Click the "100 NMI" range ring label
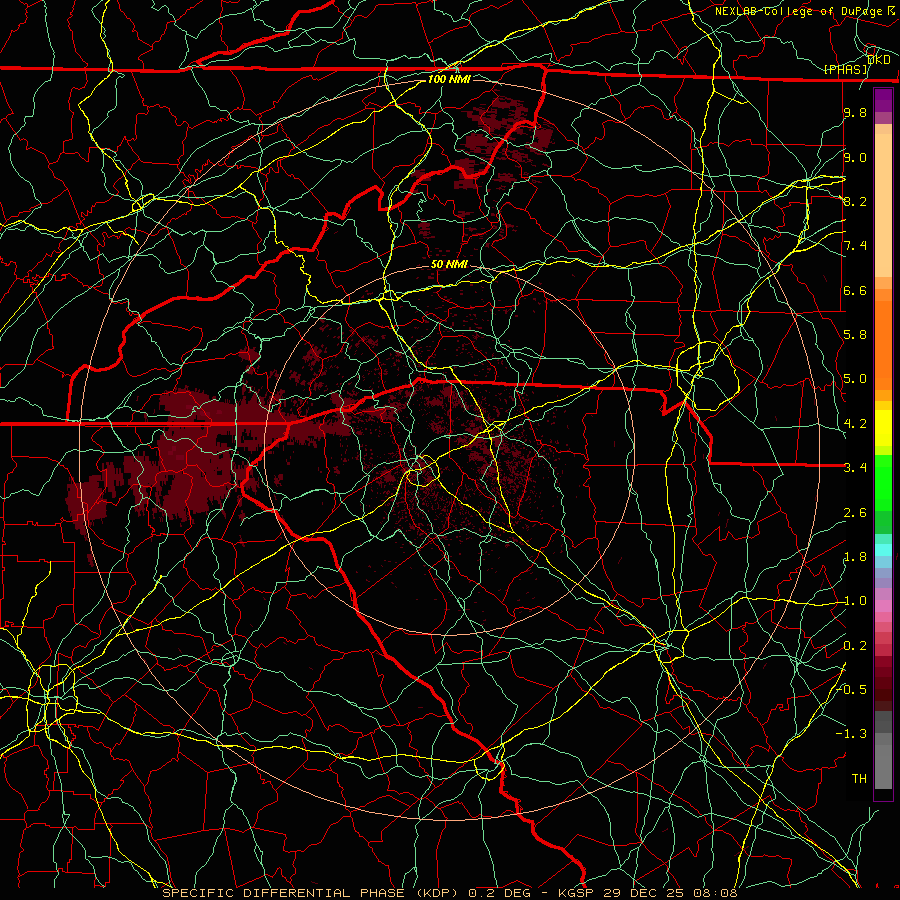This screenshot has height=900, width=900. tap(449, 79)
